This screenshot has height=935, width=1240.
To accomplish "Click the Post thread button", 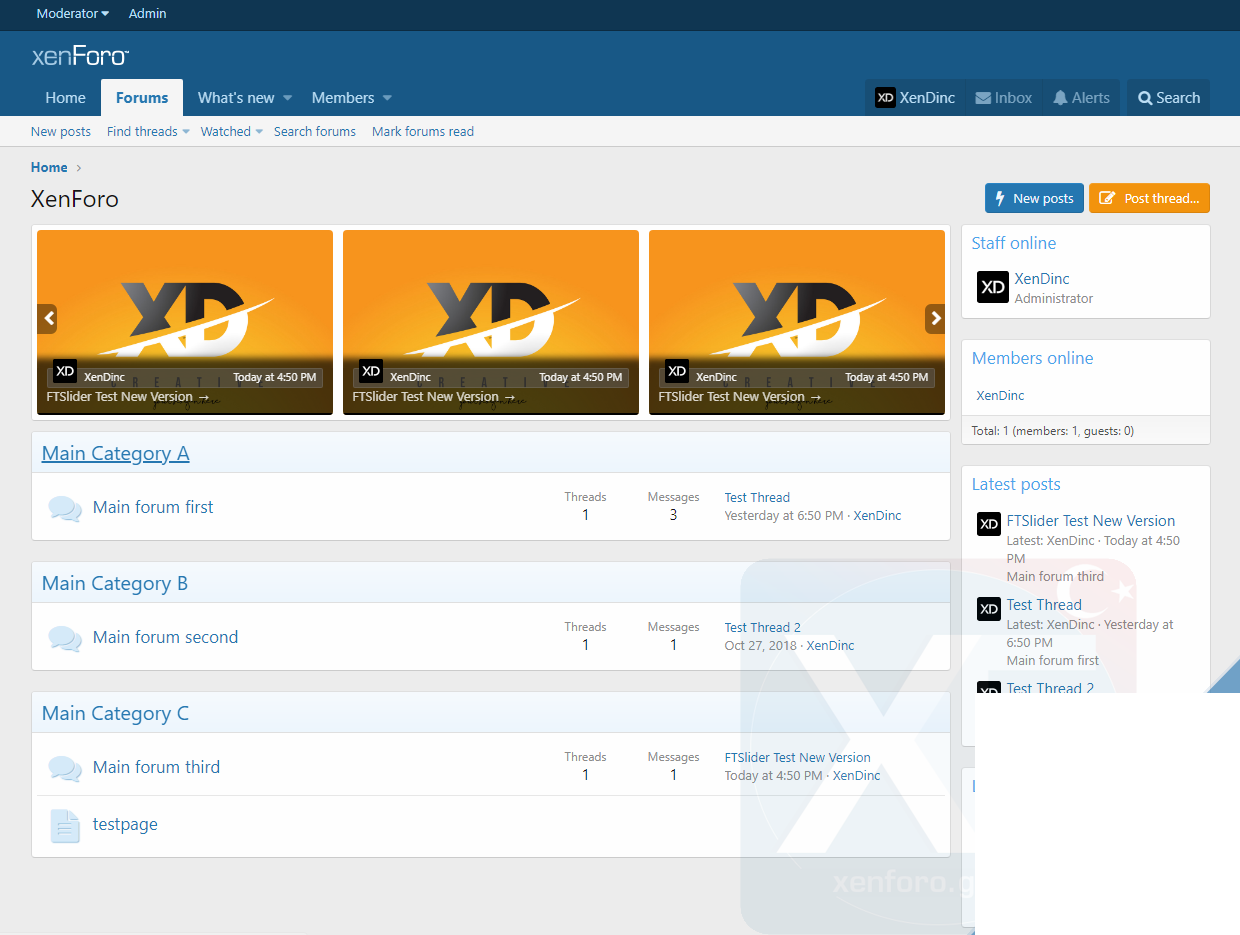I will (1149, 198).
